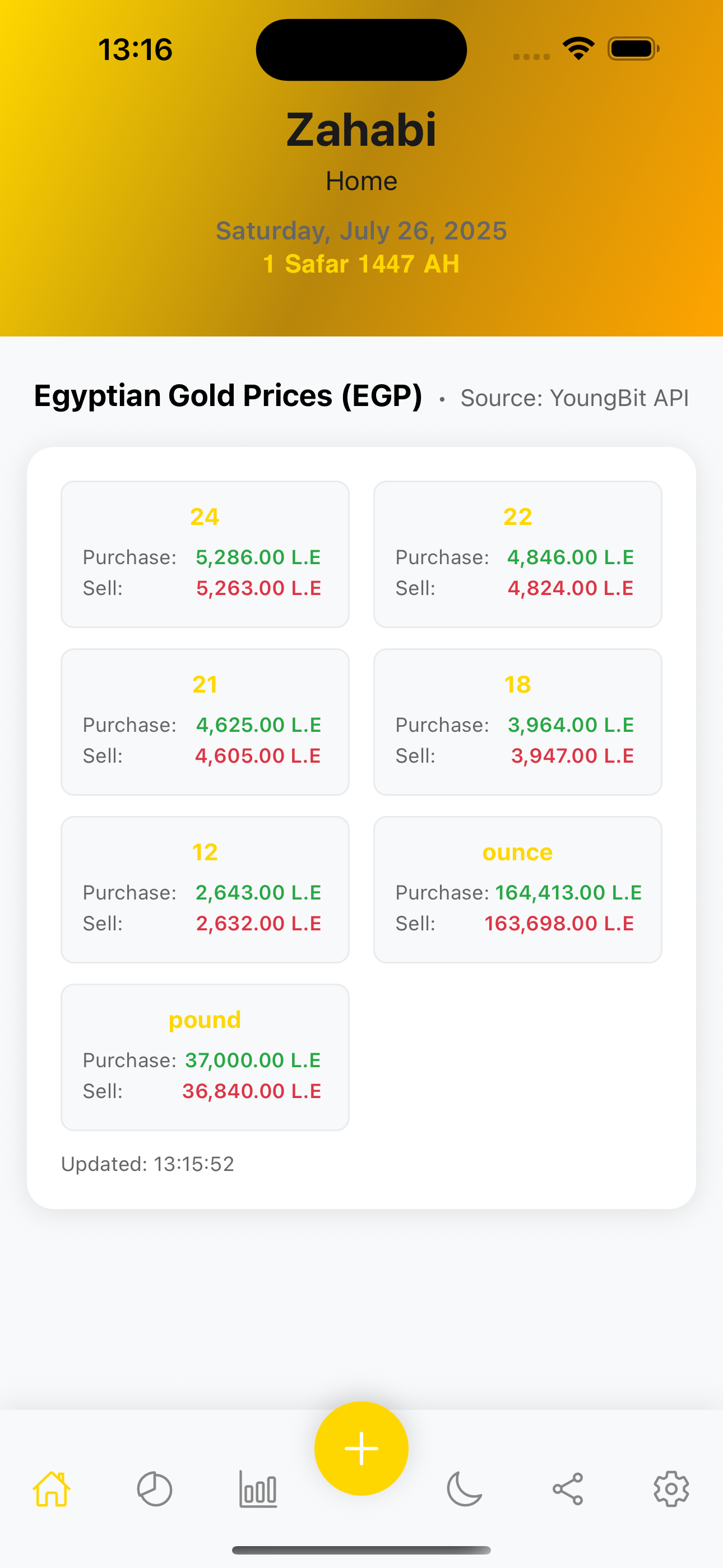Screen dimensions: 723x1568
Task: Open the Home tab house icon
Action: (52, 1489)
